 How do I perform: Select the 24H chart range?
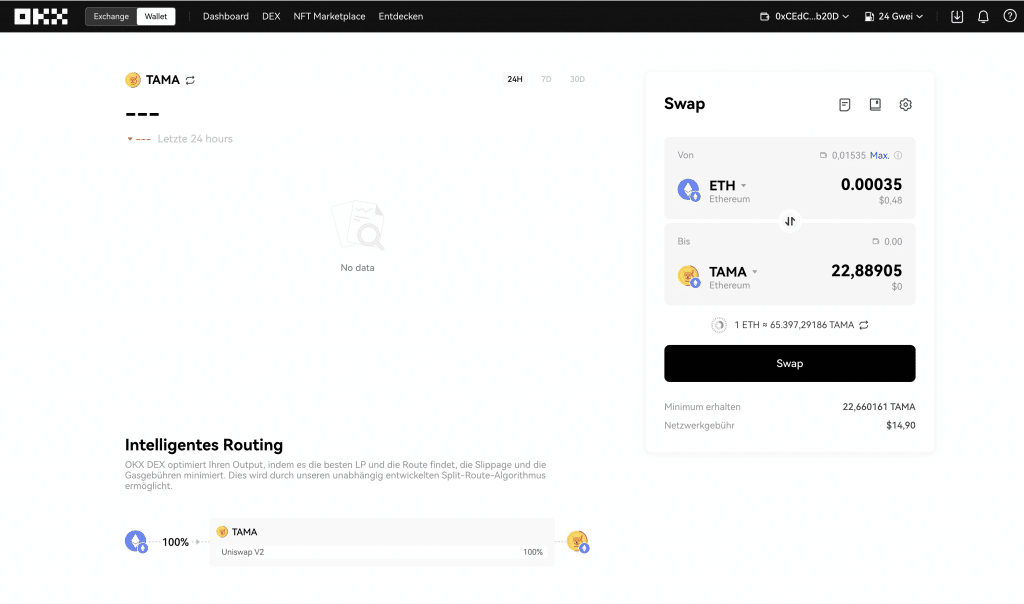click(515, 79)
